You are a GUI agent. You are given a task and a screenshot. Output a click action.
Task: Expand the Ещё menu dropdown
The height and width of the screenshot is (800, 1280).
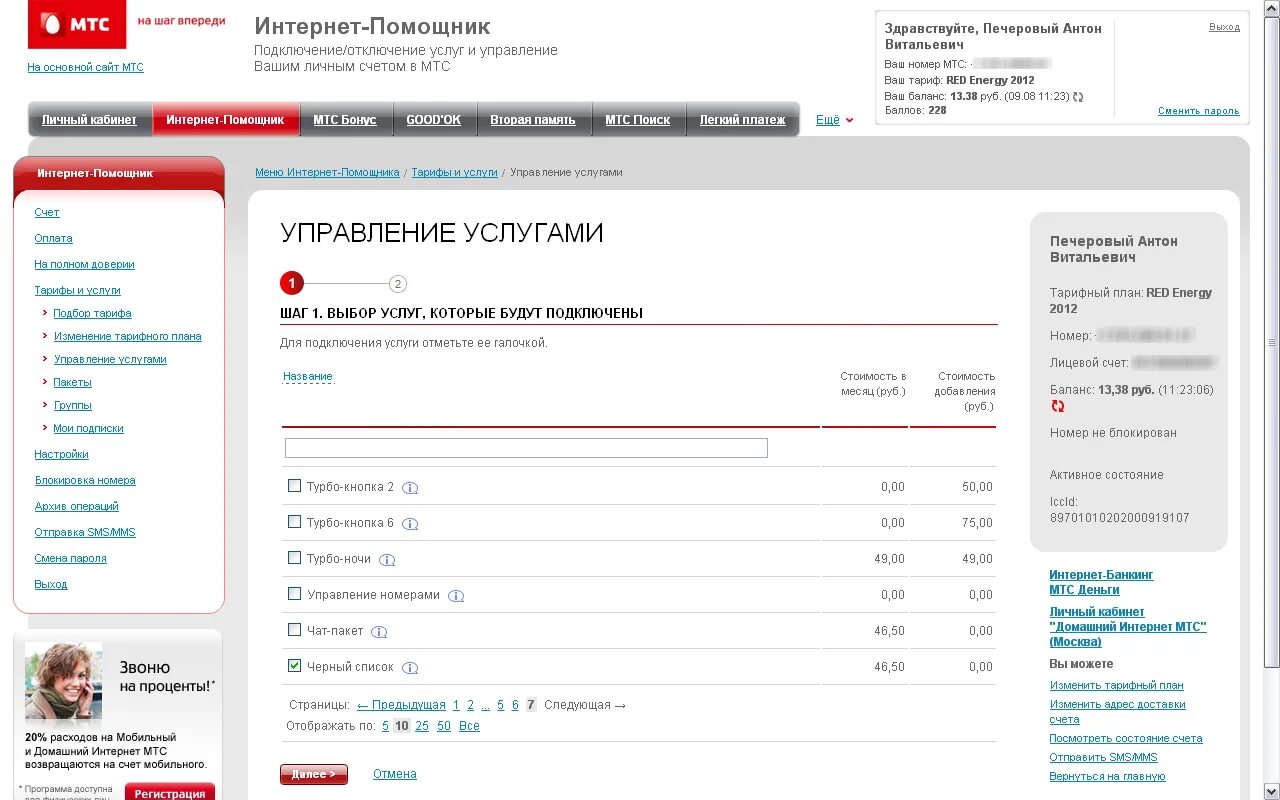pyautogui.click(x=835, y=120)
